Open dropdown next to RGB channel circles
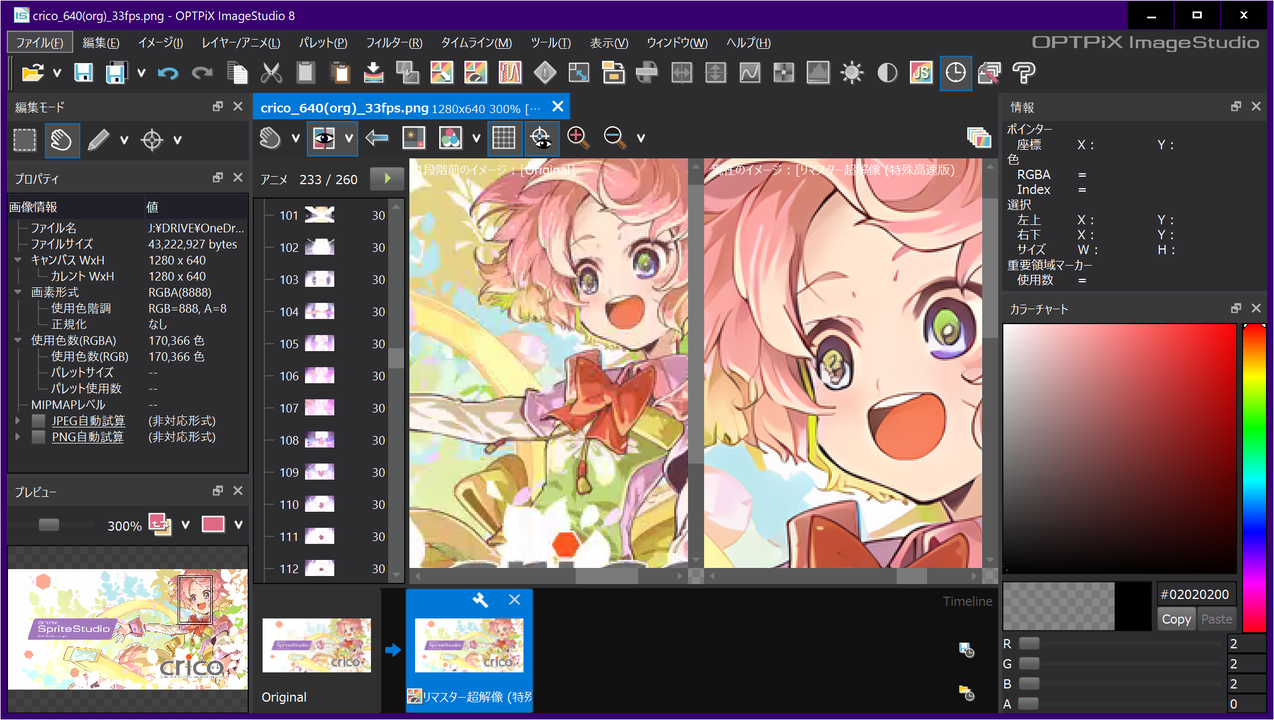The width and height of the screenshot is (1274, 720). coord(477,138)
